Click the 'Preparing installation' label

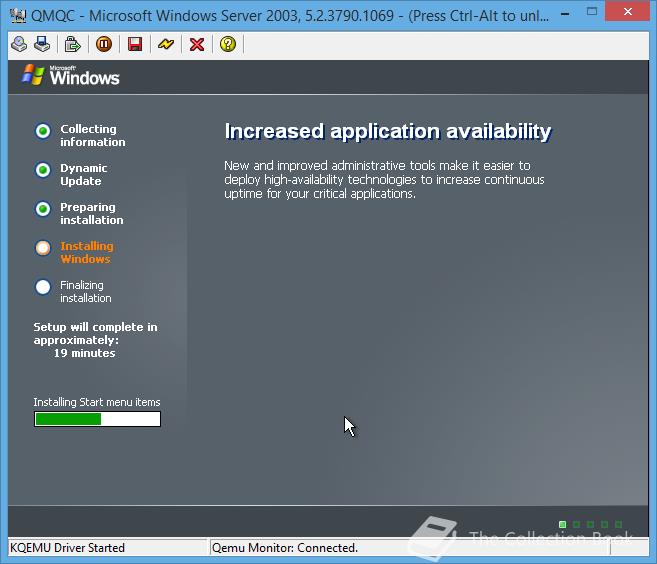[92, 213]
